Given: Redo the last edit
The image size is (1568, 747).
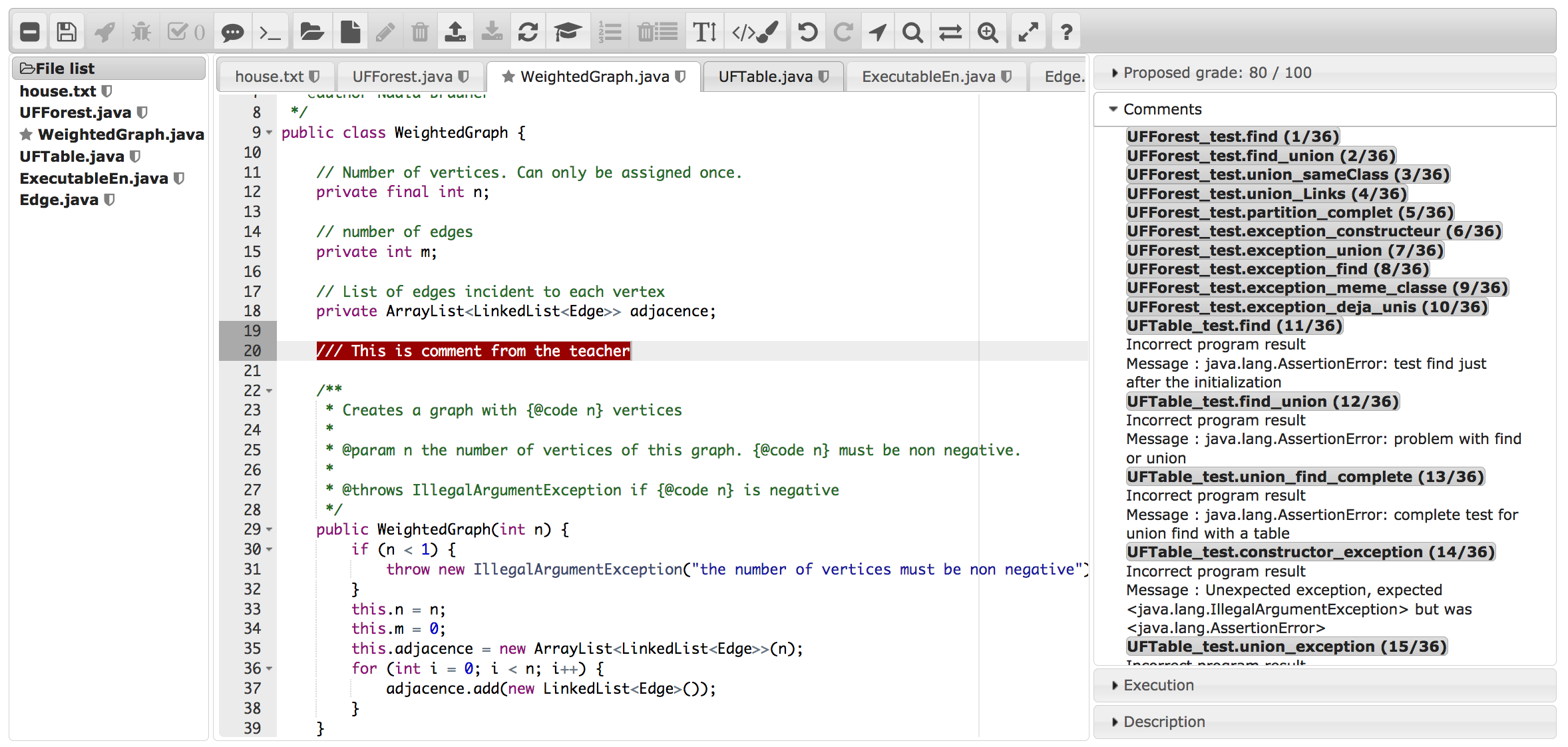Looking at the screenshot, I should 843,32.
